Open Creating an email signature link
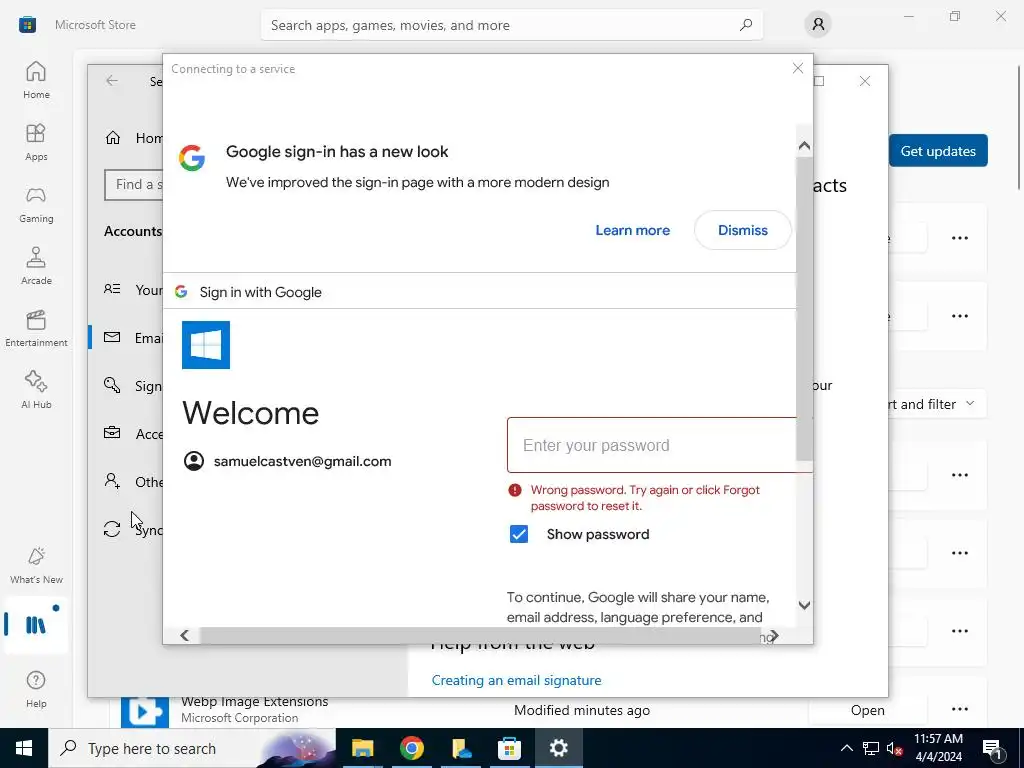1024x768 pixels. pos(516,680)
